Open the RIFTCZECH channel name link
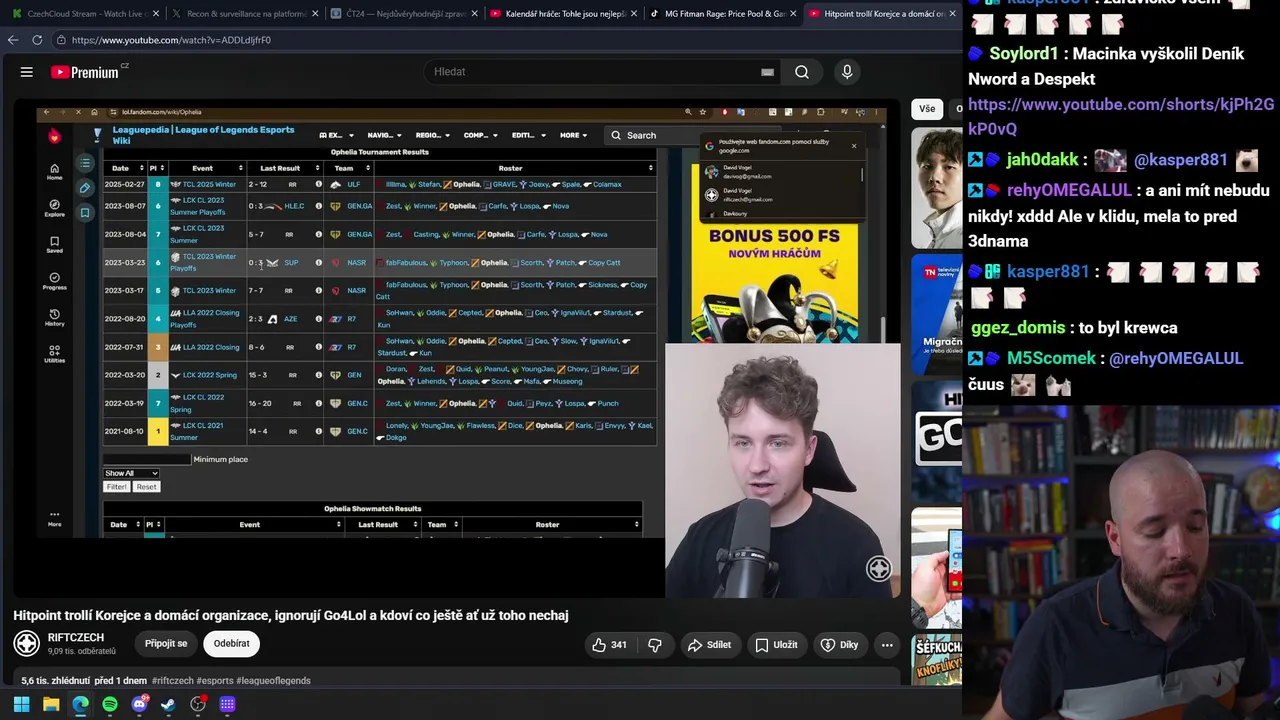The width and height of the screenshot is (1280, 720). tap(75, 638)
